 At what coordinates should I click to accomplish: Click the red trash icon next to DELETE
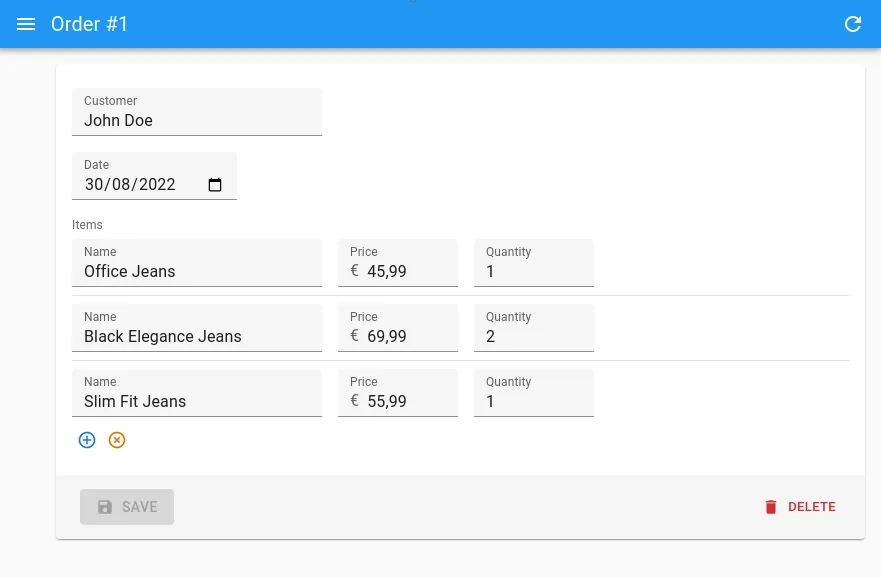pos(771,507)
